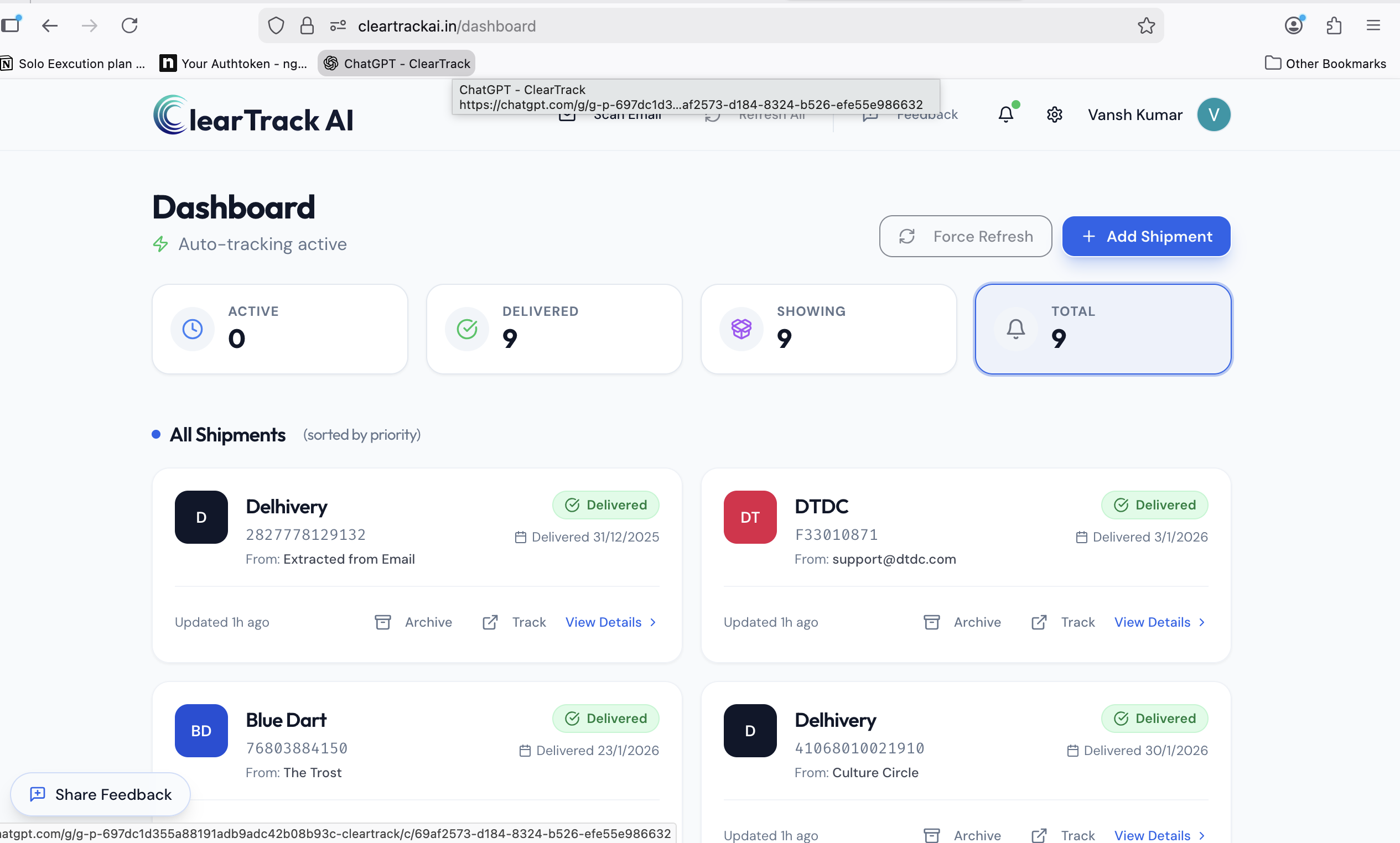Viewport: 1400px width, 843px height.
Task: Open the settings gear
Action: [1055, 114]
